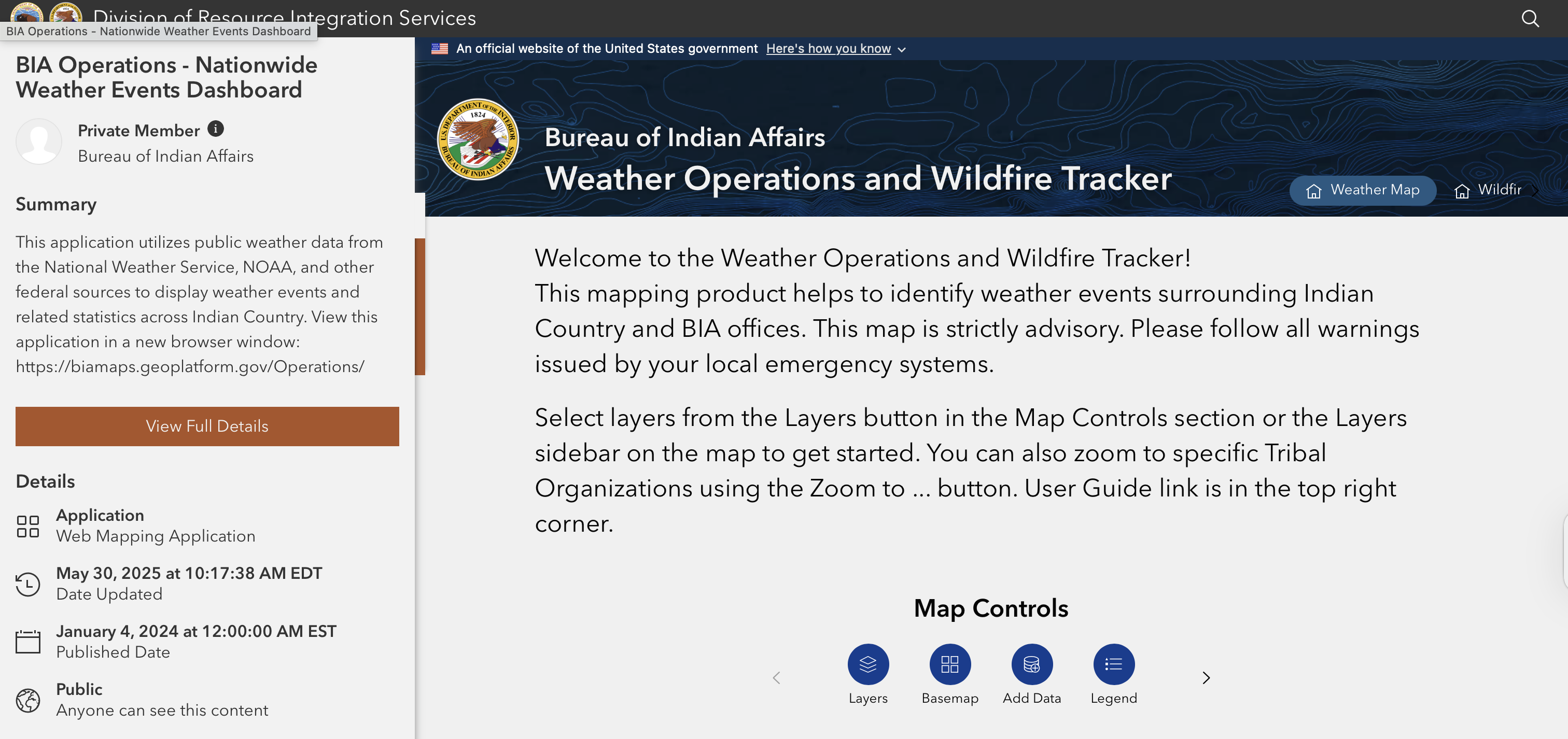
Task: Click 'Anyone can see this content' text
Action: tap(162, 710)
